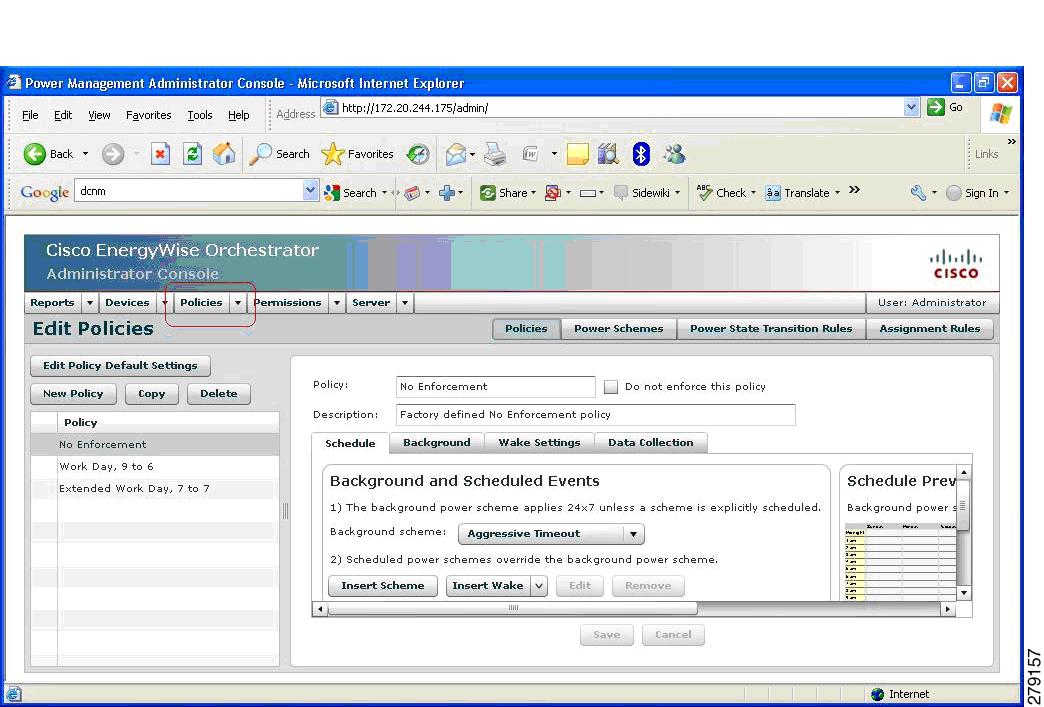Click the Translate button in Google toolbar

coord(798,192)
